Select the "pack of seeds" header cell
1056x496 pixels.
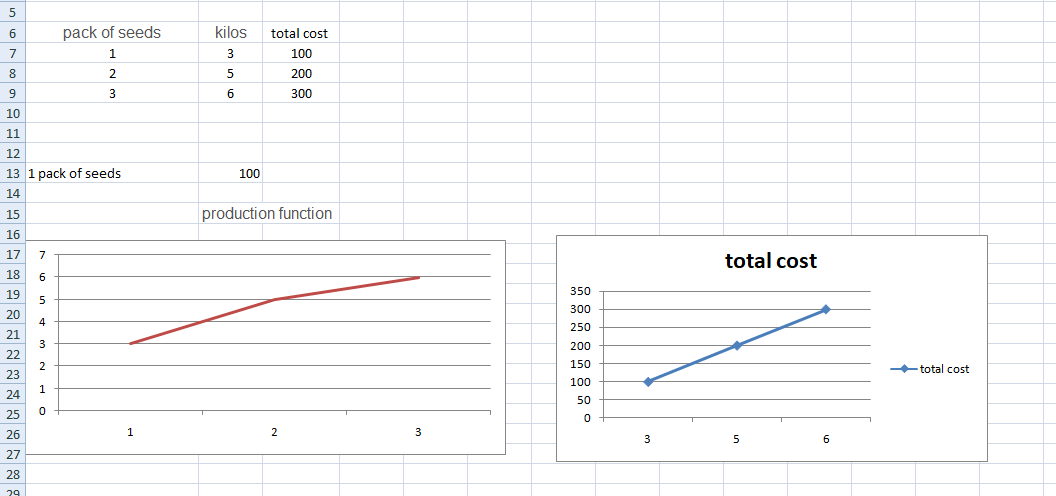coord(112,33)
